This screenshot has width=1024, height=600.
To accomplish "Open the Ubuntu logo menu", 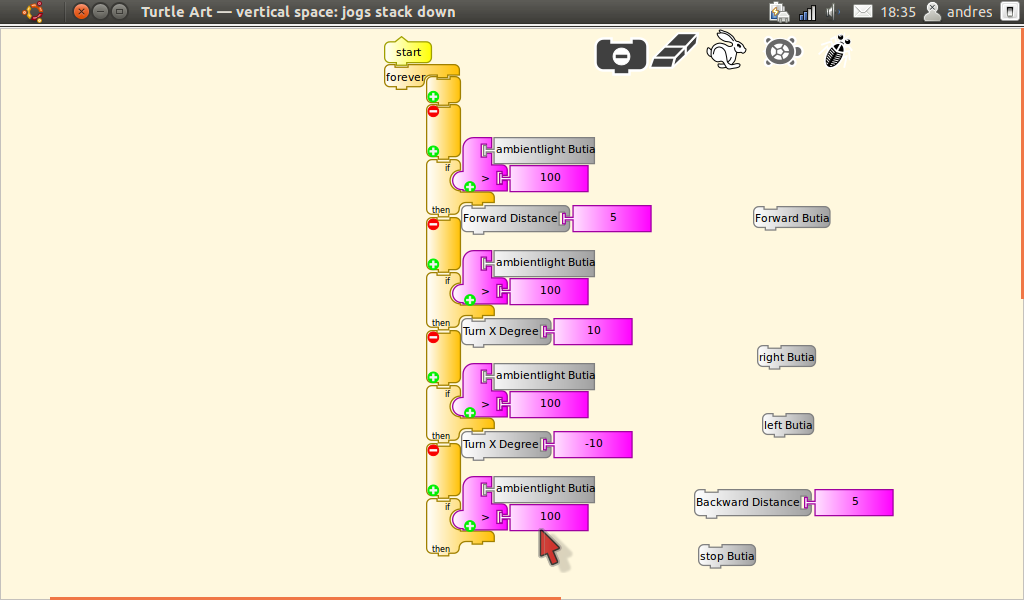I will point(33,12).
